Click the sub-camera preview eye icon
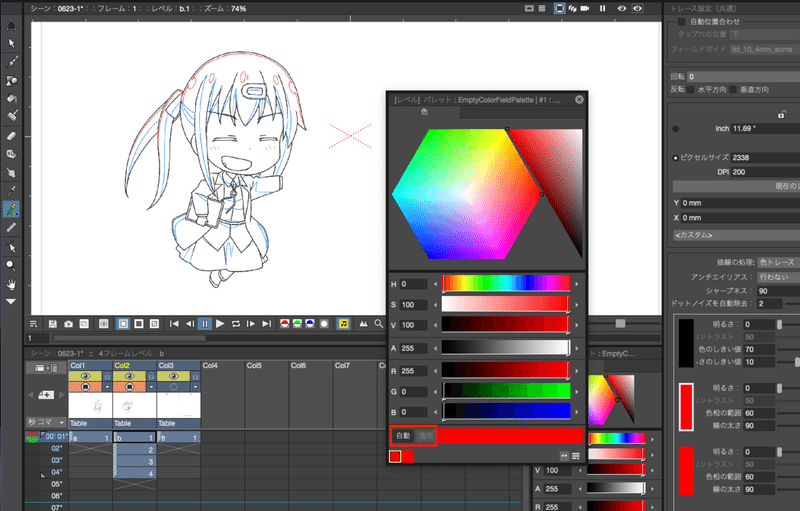The width and height of the screenshot is (800, 511). click(x=638, y=8)
